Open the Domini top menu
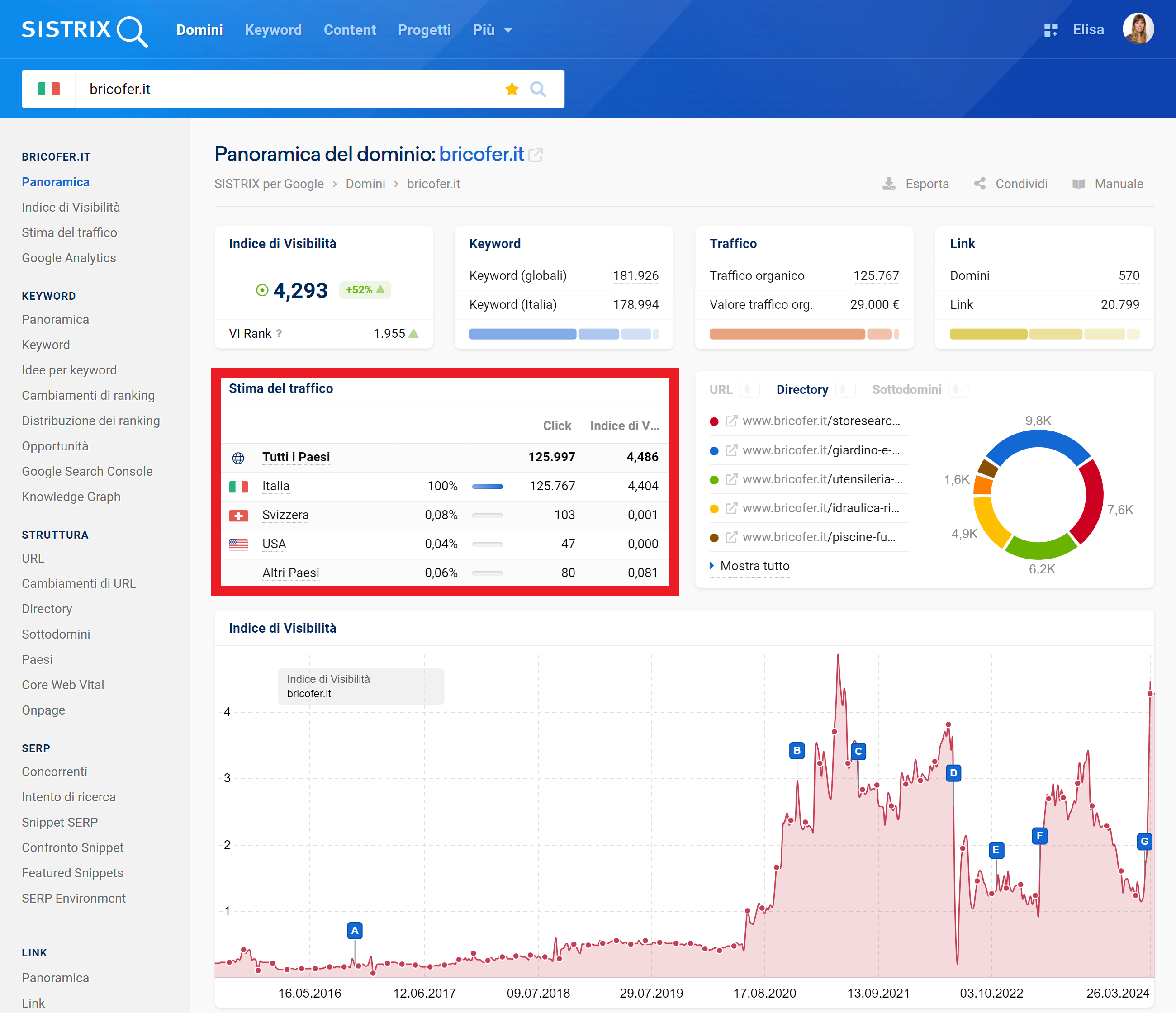The height and width of the screenshot is (1013, 1176). pos(200,30)
